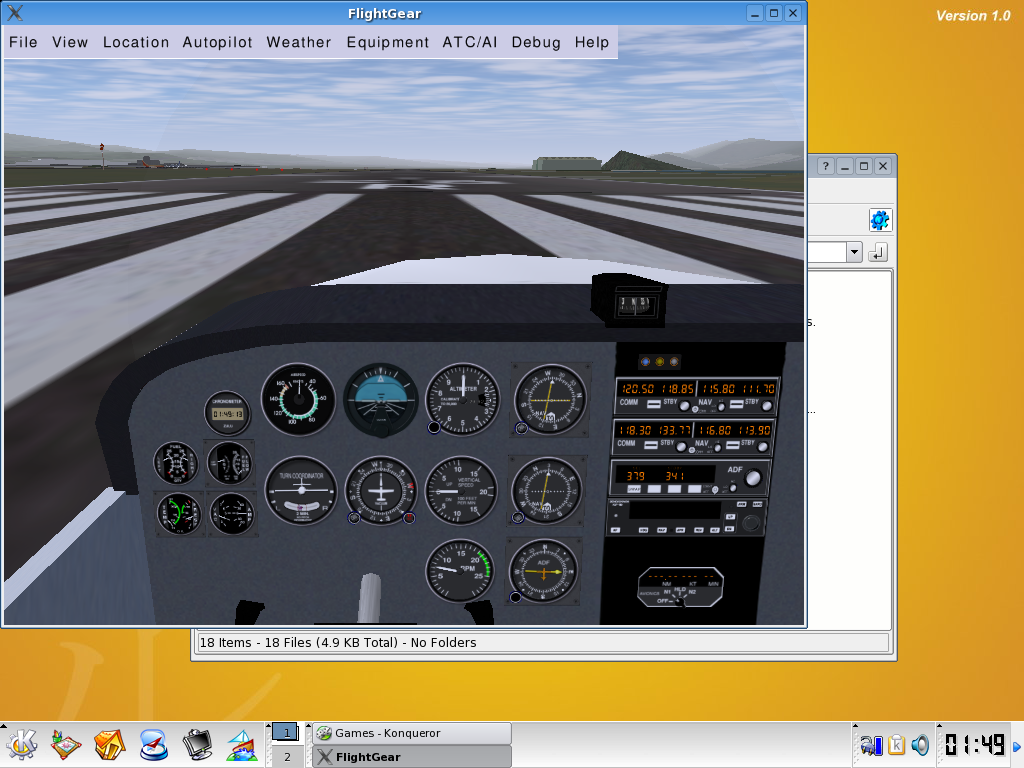Click the vacuum and ammeter gauge
The width and height of the screenshot is (1024, 768).
pos(232,514)
